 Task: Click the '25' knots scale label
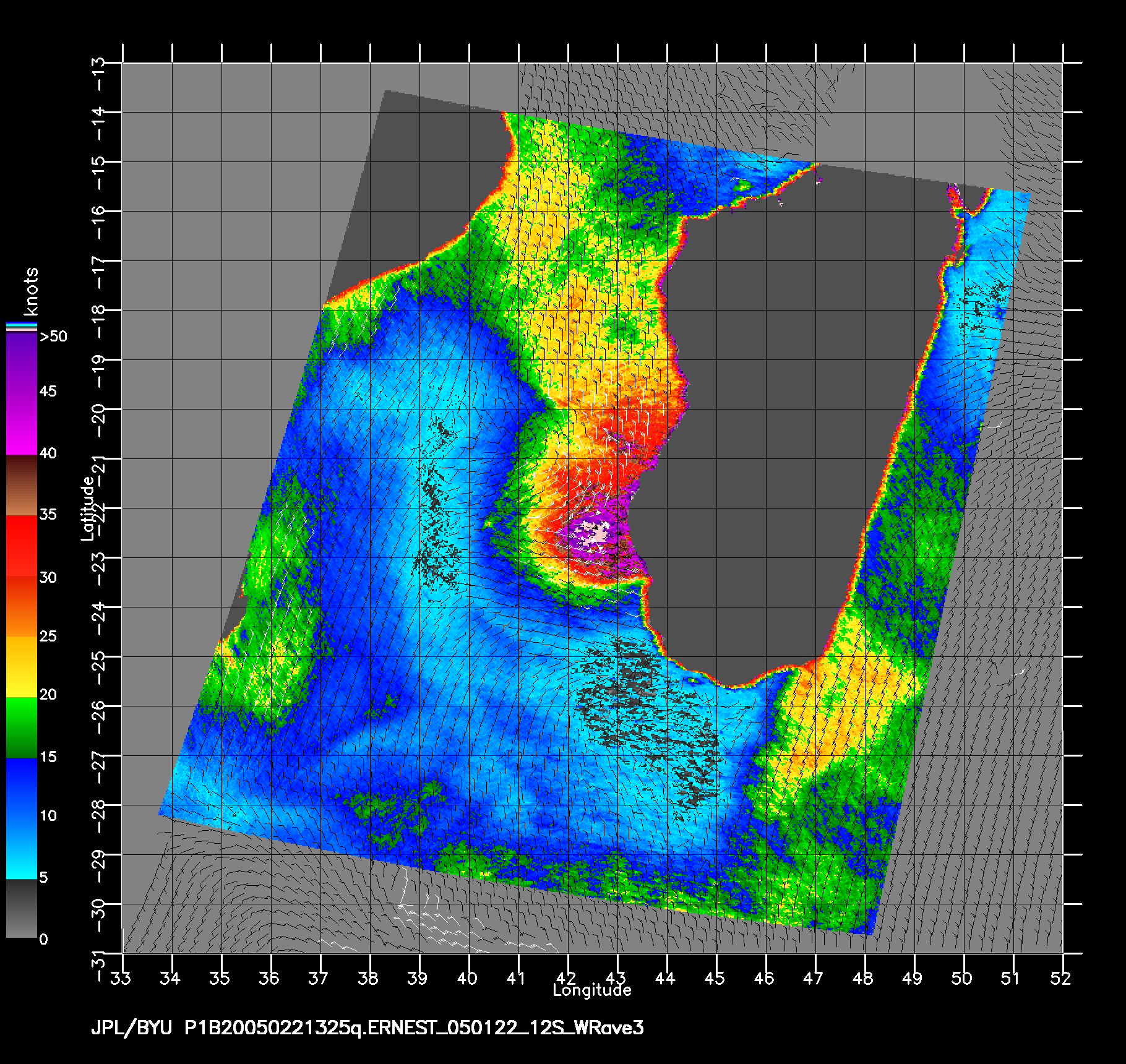point(48,636)
